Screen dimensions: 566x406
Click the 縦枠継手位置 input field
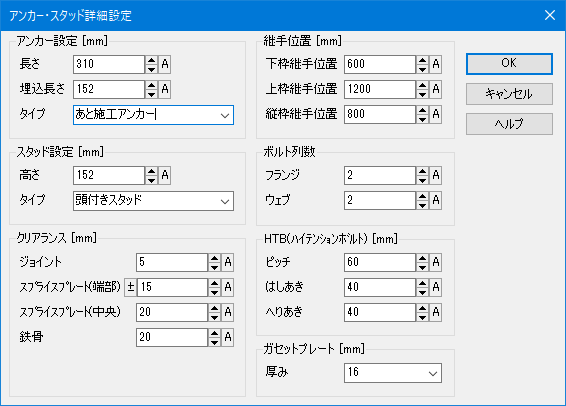point(380,114)
